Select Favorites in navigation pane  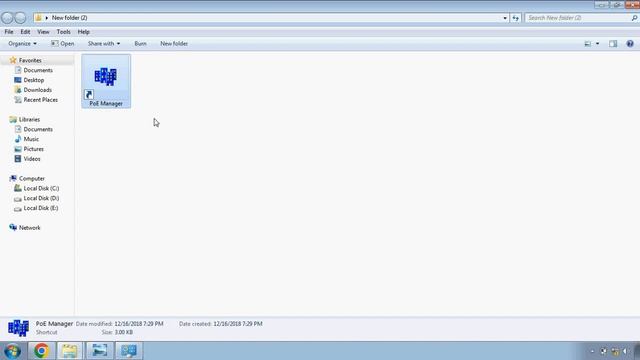click(30, 60)
